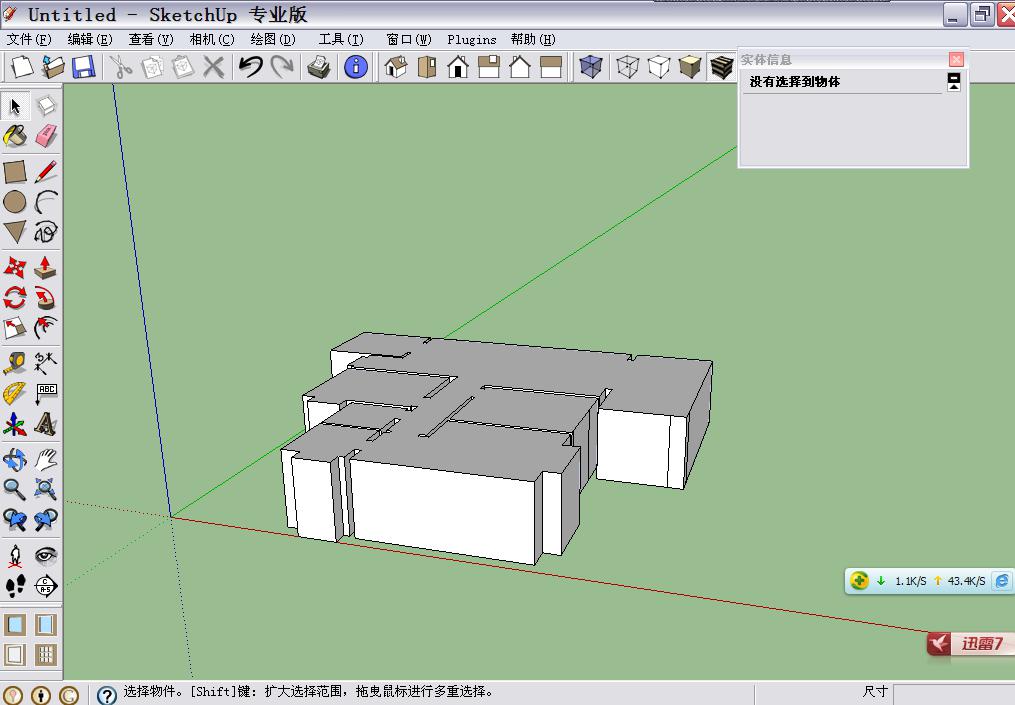
Task: Click the Zoom Extents tool
Action: pos(46,489)
